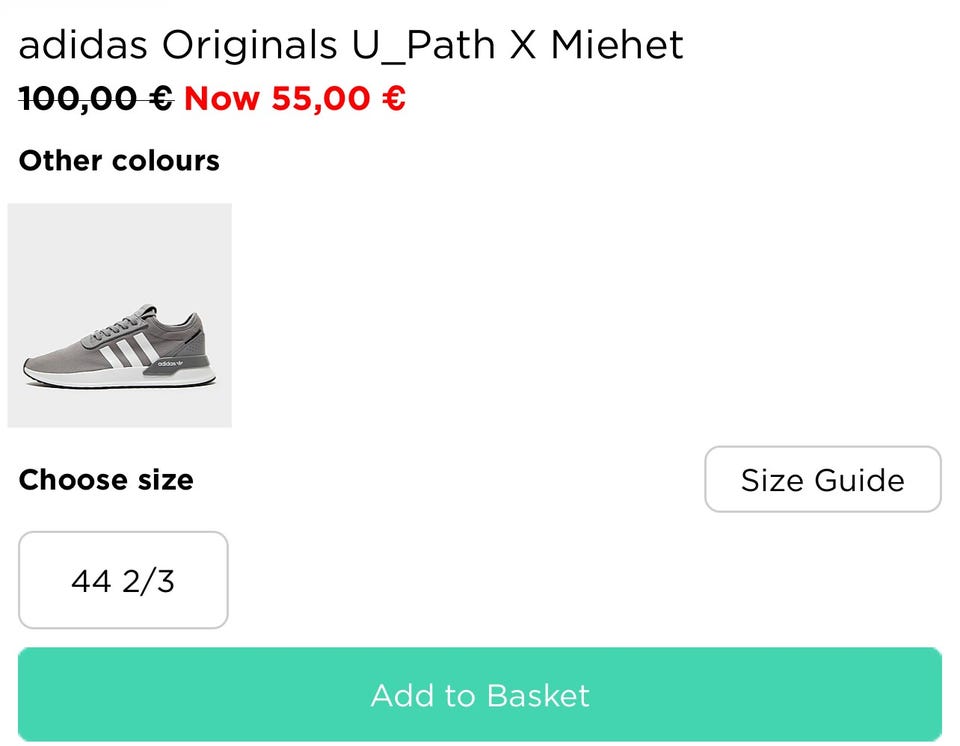Click the euro sign after 100,00

click(x=160, y=98)
